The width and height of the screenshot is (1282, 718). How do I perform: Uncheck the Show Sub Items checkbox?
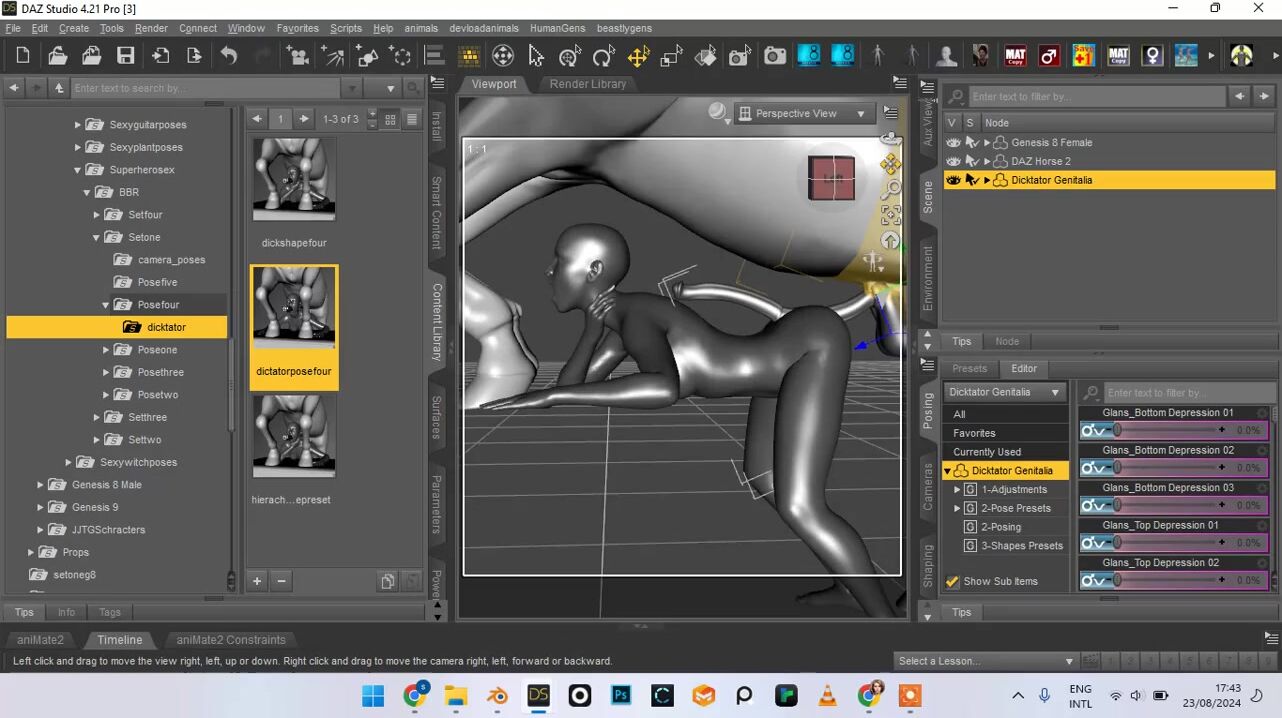[x=953, y=581]
